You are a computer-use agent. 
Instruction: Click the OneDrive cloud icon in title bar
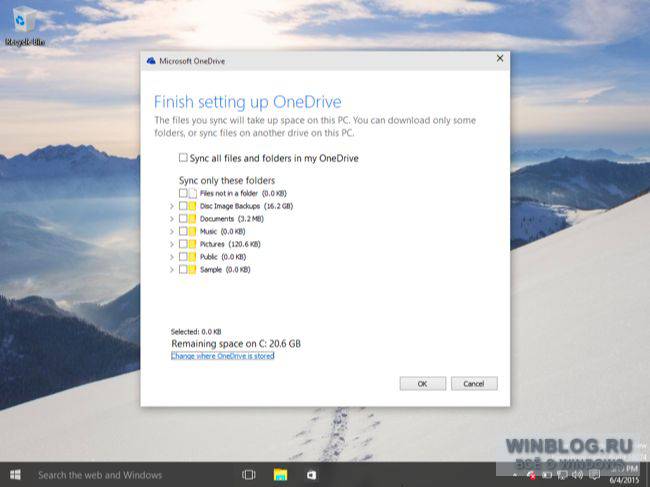(151, 61)
